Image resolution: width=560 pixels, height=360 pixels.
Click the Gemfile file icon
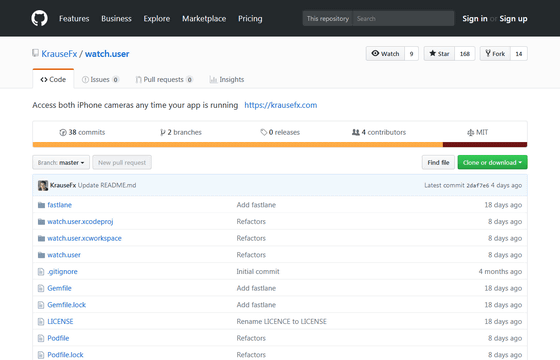pyautogui.click(x=41, y=288)
